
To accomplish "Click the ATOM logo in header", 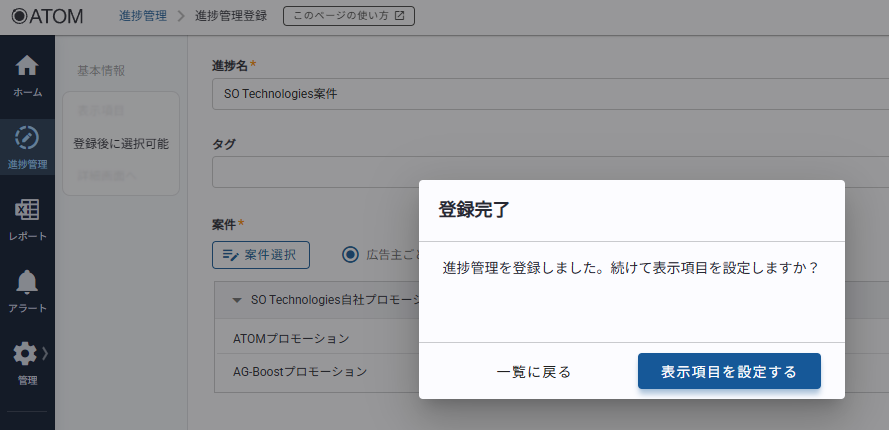I will [47, 16].
